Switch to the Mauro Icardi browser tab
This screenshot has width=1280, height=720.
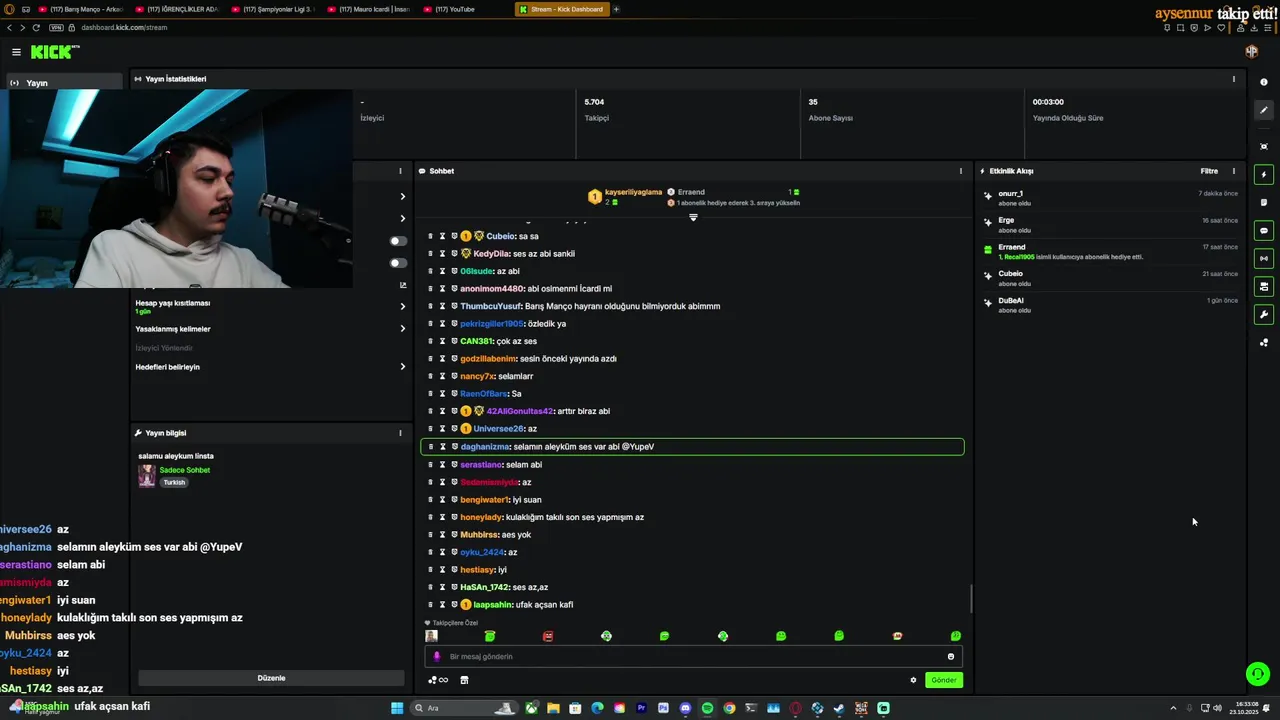[371, 9]
